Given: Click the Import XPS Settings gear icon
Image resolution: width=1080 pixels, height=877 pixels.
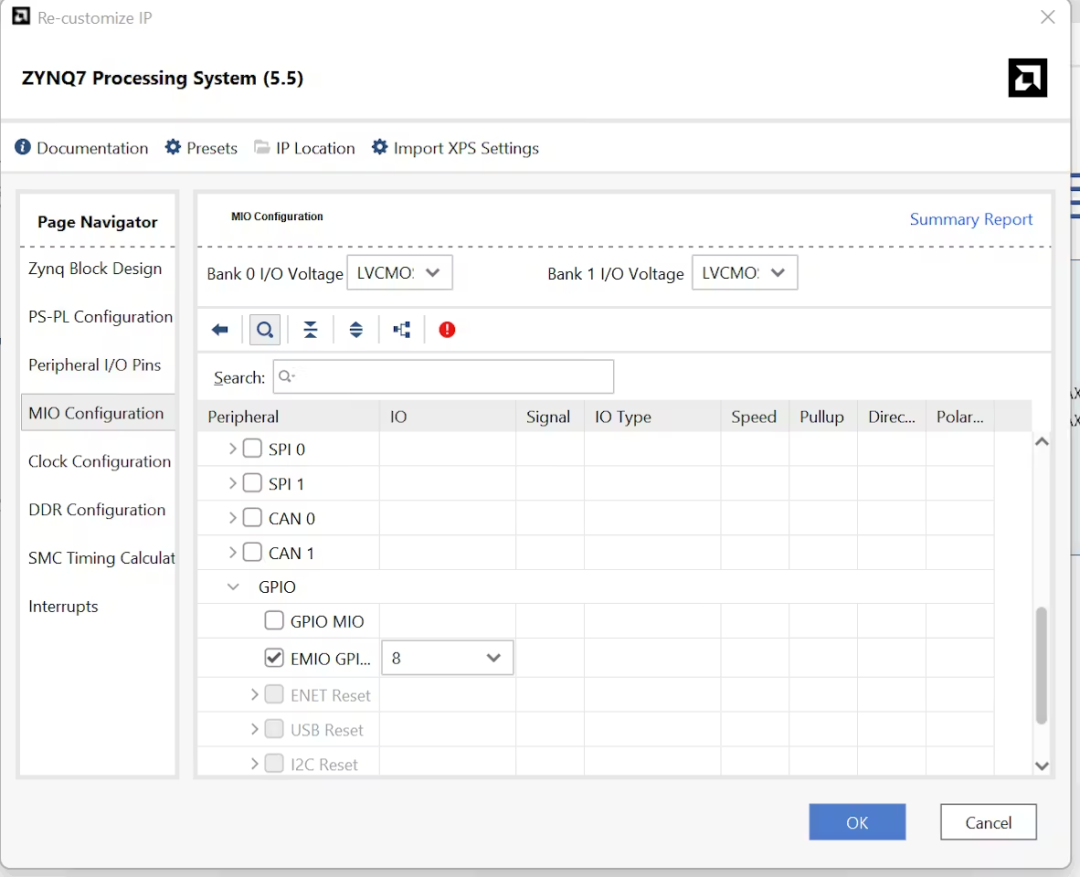Looking at the screenshot, I should 380,147.
